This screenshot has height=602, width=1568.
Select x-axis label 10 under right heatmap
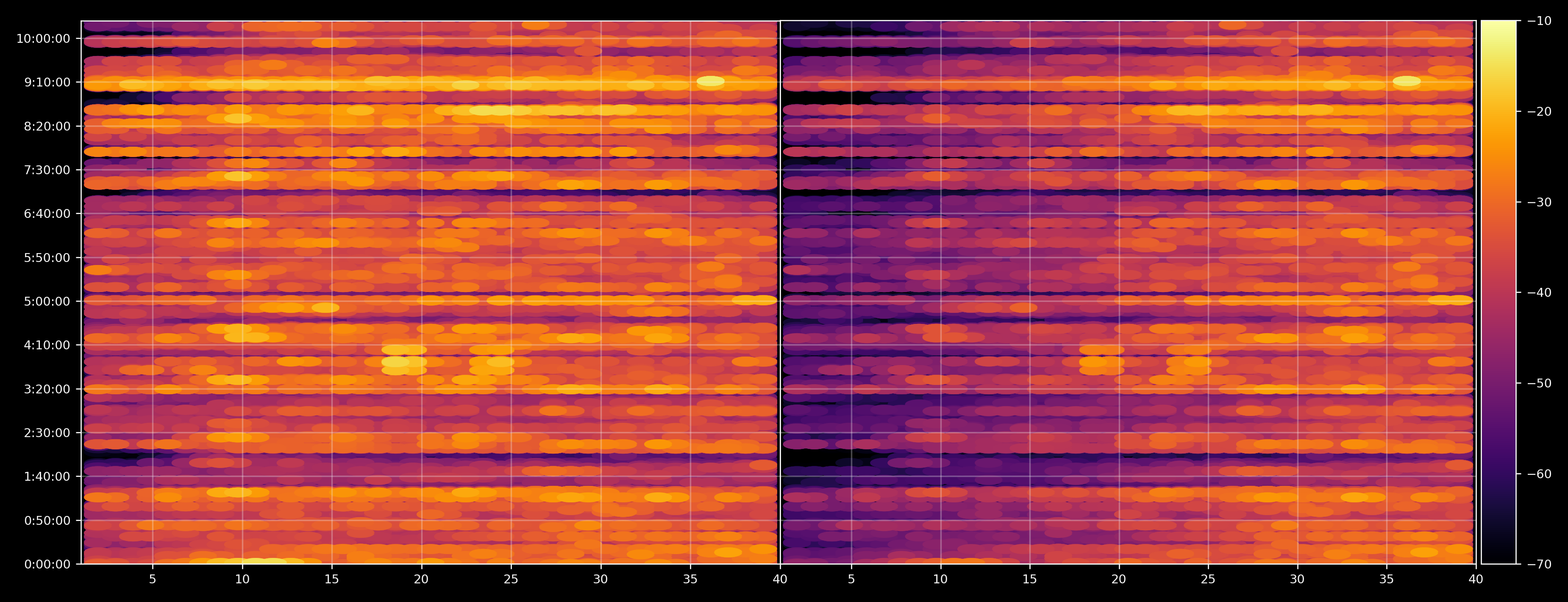pos(940,580)
